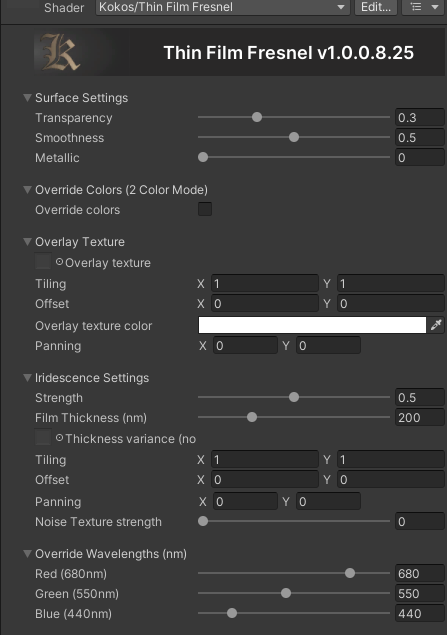
Task: Collapse the Surface Settings section
Action: click(x=28, y=98)
